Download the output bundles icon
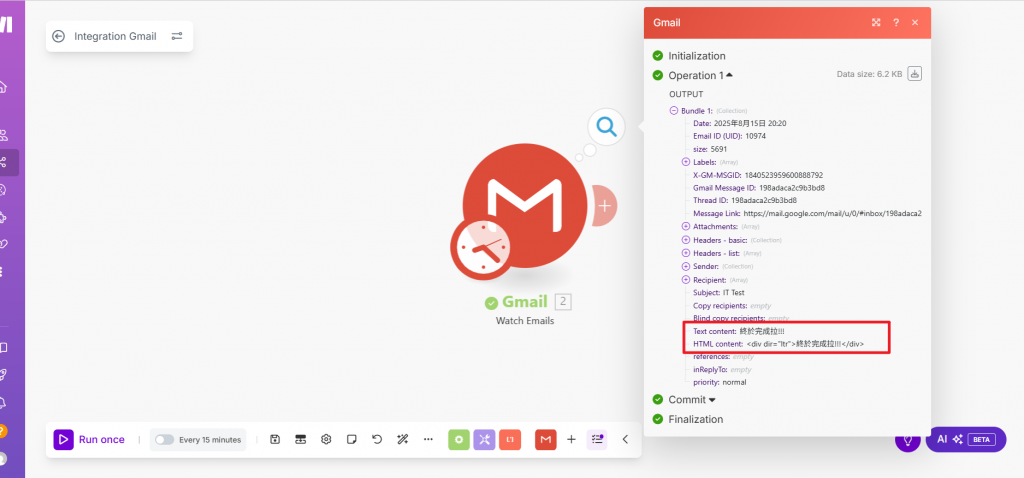 [915, 74]
